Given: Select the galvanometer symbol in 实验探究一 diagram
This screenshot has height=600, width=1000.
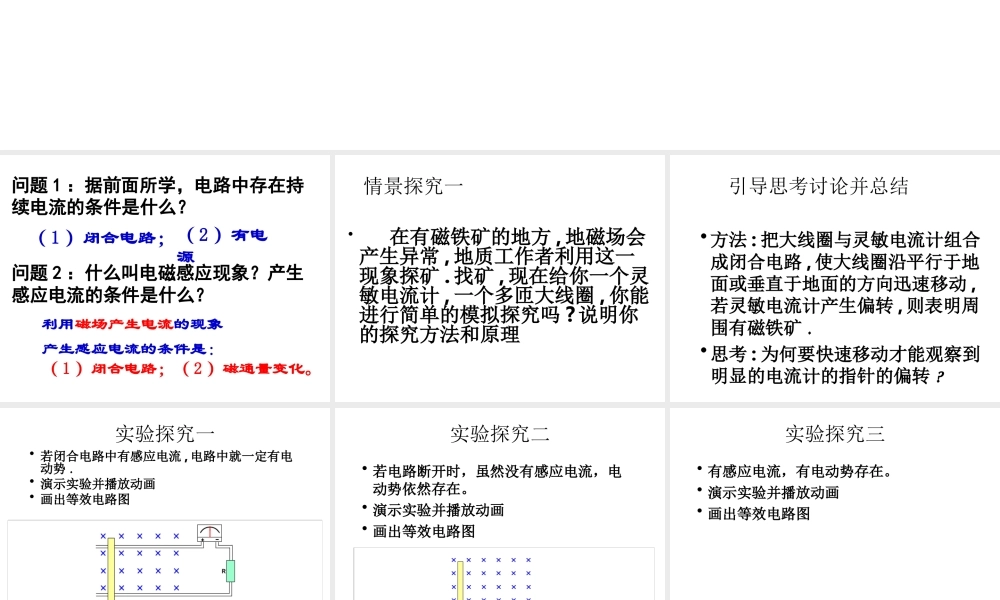Looking at the screenshot, I should point(208,532).
